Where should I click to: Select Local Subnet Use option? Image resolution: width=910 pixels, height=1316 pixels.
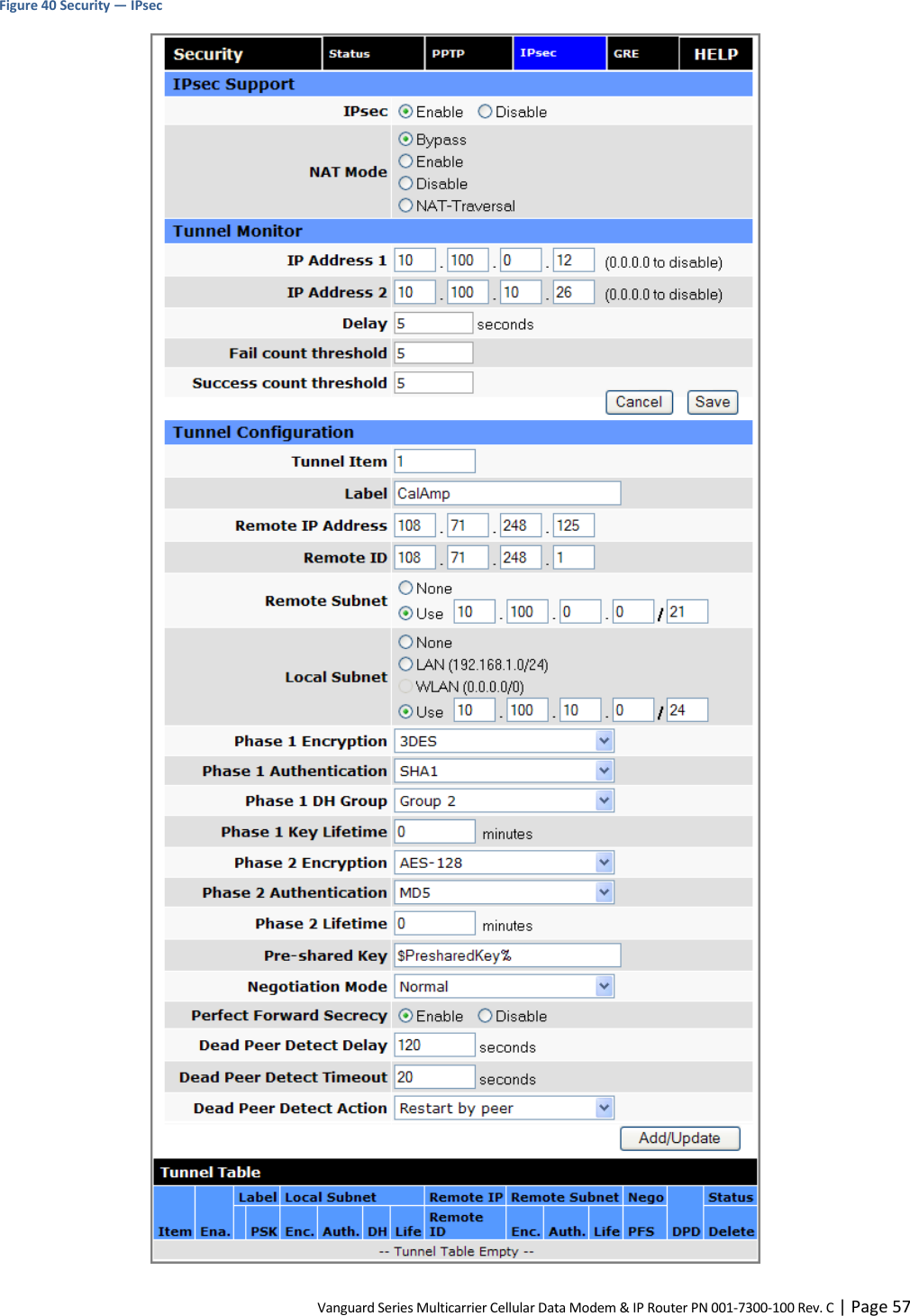tap(406, 711)
